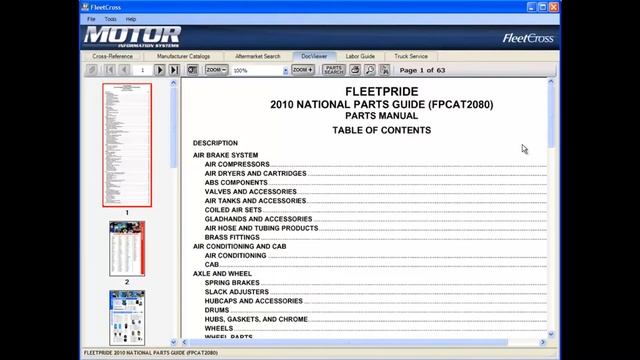Click AIR CONDITIONING AND CAB heading

click(240, 246)
